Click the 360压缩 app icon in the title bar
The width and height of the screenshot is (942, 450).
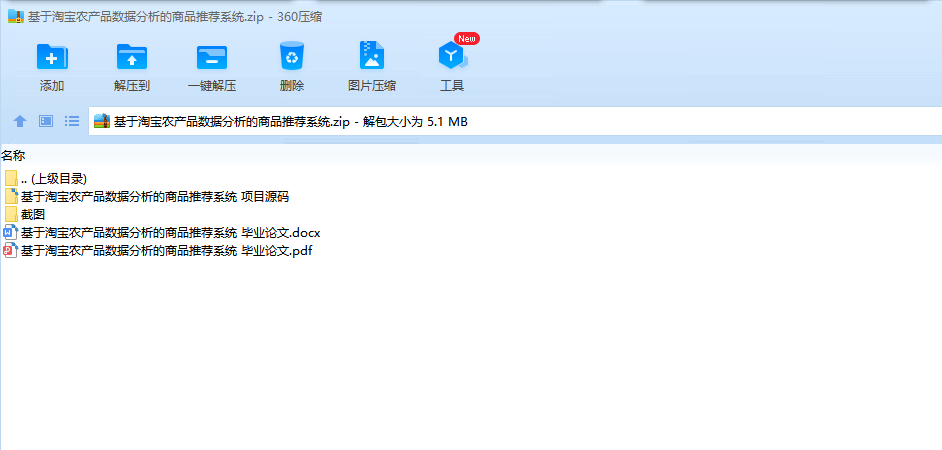(x=16, y=16)
